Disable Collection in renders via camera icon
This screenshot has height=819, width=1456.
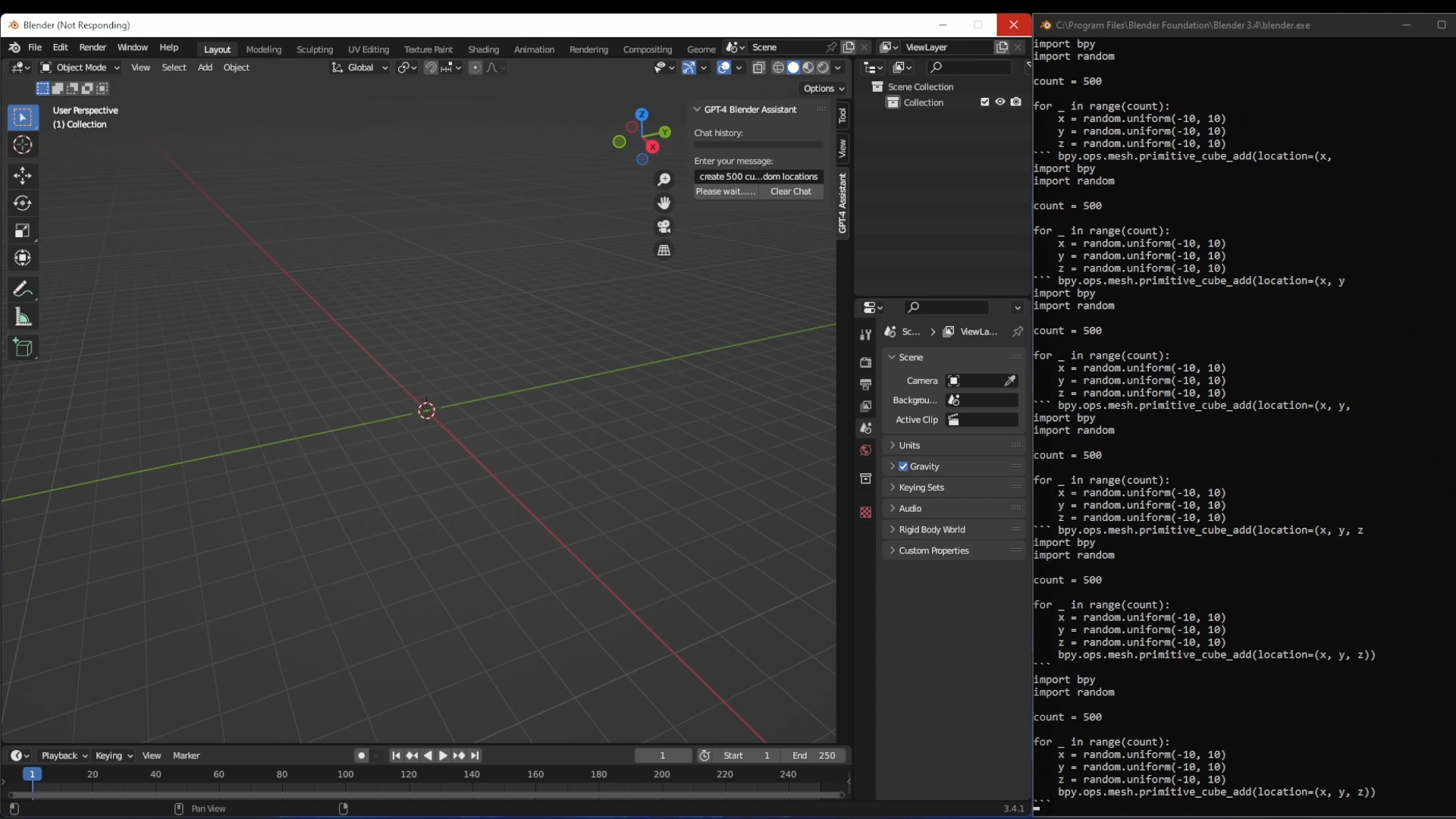pyautogui.click(x=1016, y=102)
